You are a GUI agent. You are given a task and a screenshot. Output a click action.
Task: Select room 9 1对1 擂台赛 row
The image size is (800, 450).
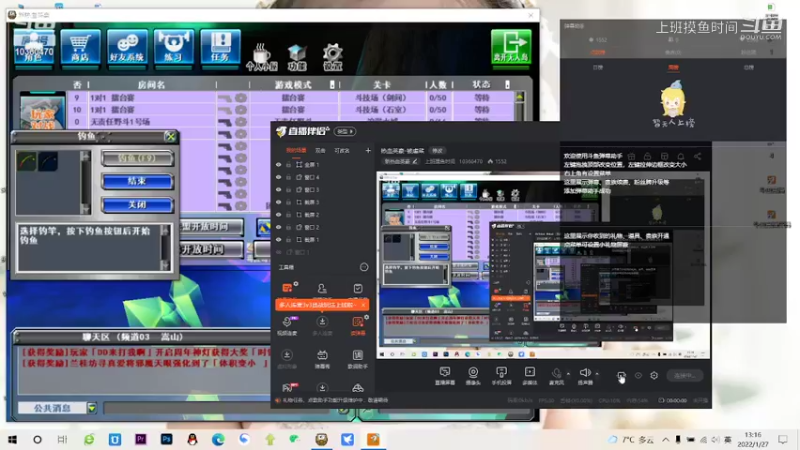click(291, 97)
